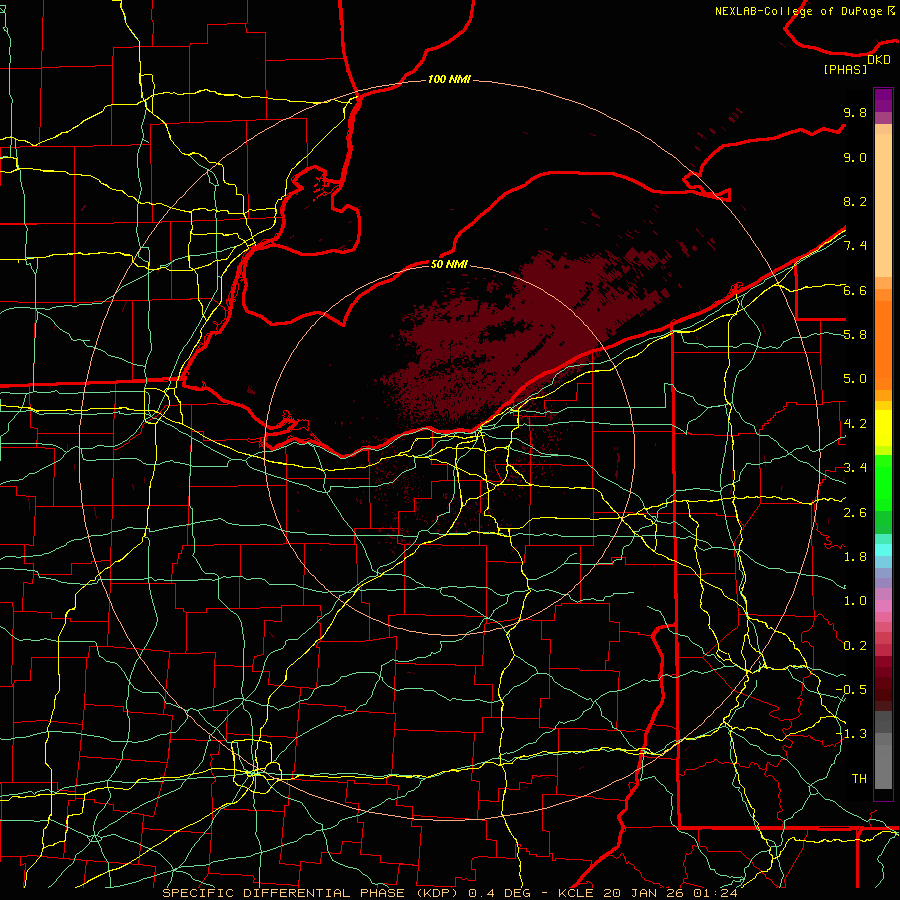Select the 1.0 legend value
The image size is (900, 900).
click(x=855, y=601)
